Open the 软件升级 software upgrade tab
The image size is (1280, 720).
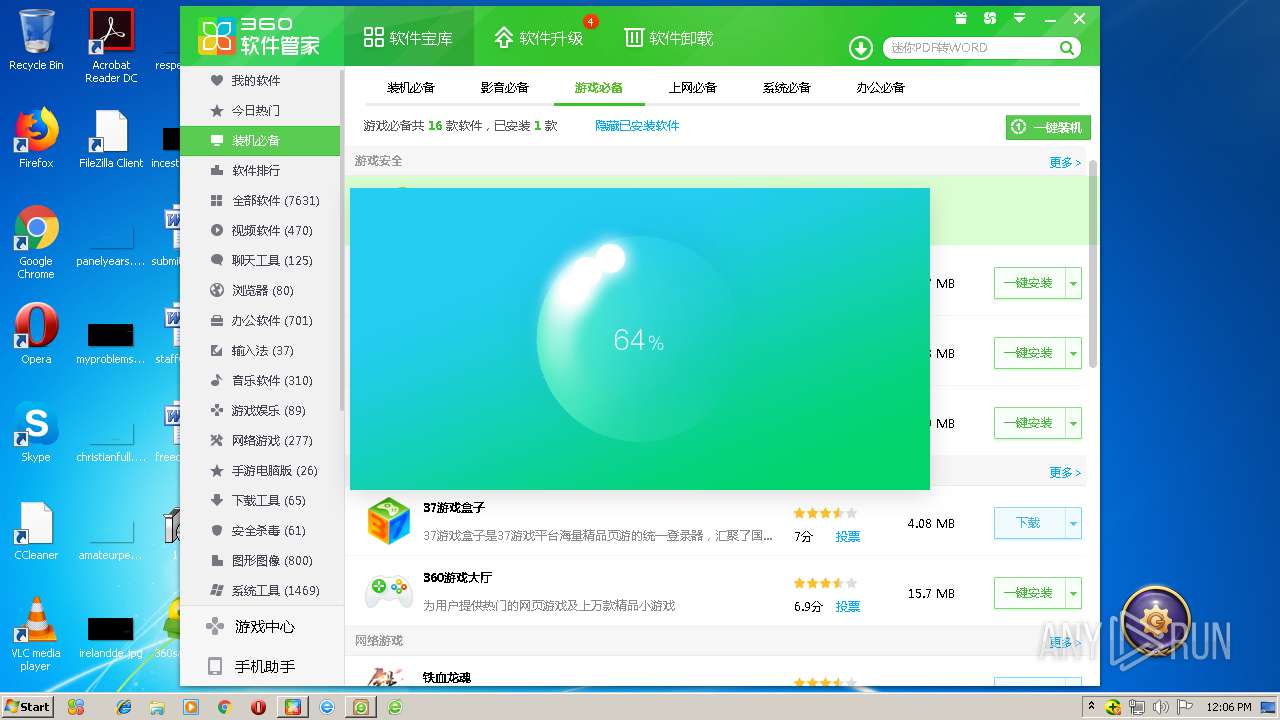pyautogui.click(x=538, y=38)
